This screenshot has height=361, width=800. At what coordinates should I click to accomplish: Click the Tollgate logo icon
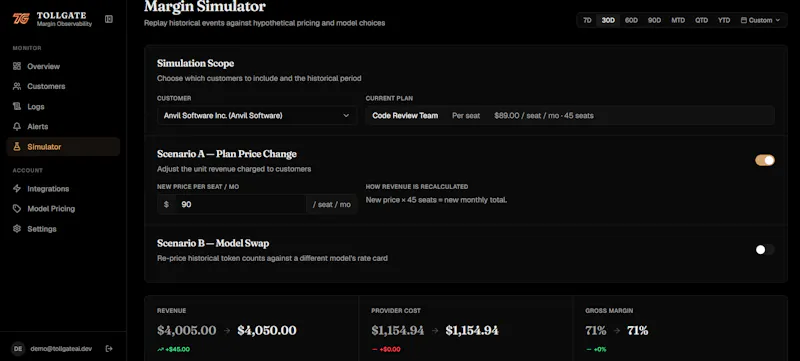point(21,19)
